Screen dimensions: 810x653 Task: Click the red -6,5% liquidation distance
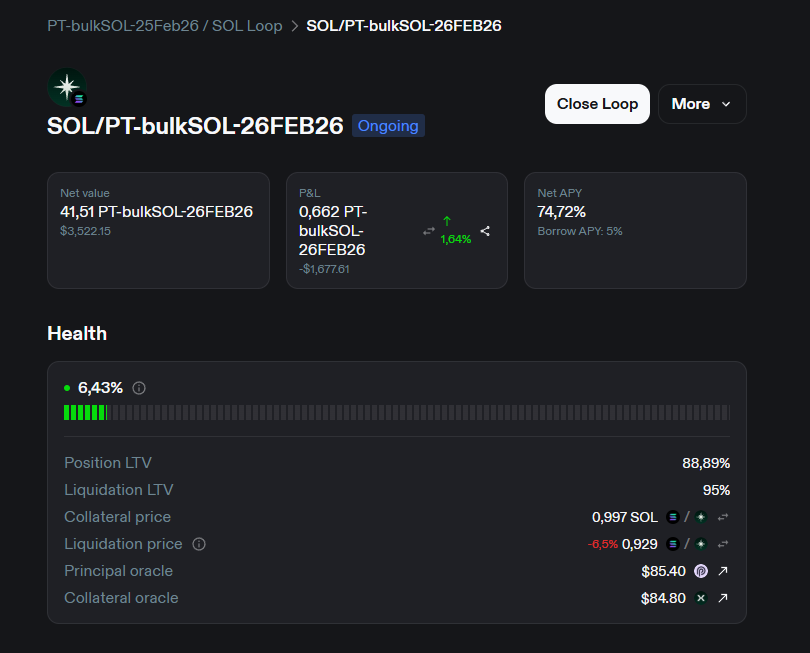603,544
